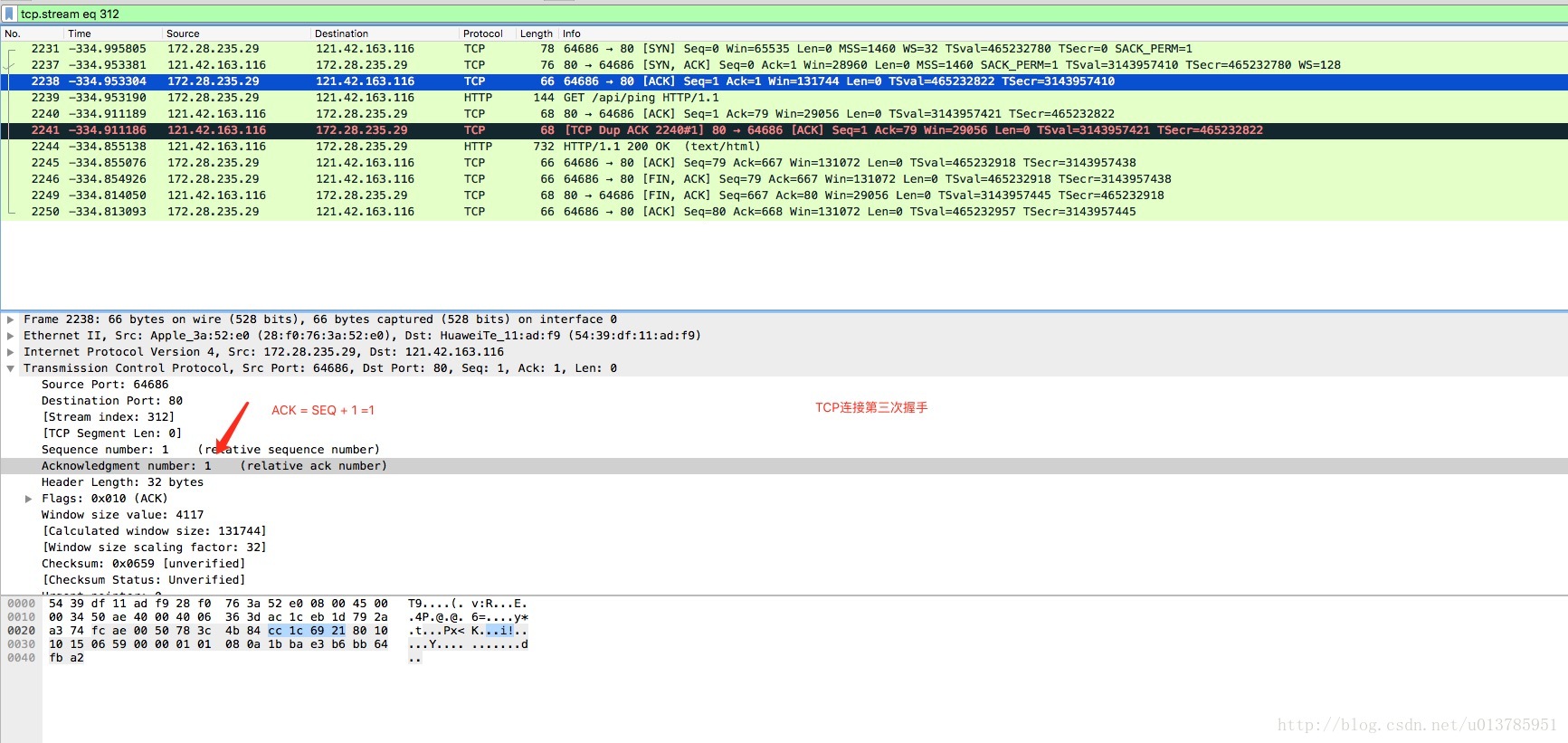
Task: Sort by the Info column header
Action: tap(1063, 33)
